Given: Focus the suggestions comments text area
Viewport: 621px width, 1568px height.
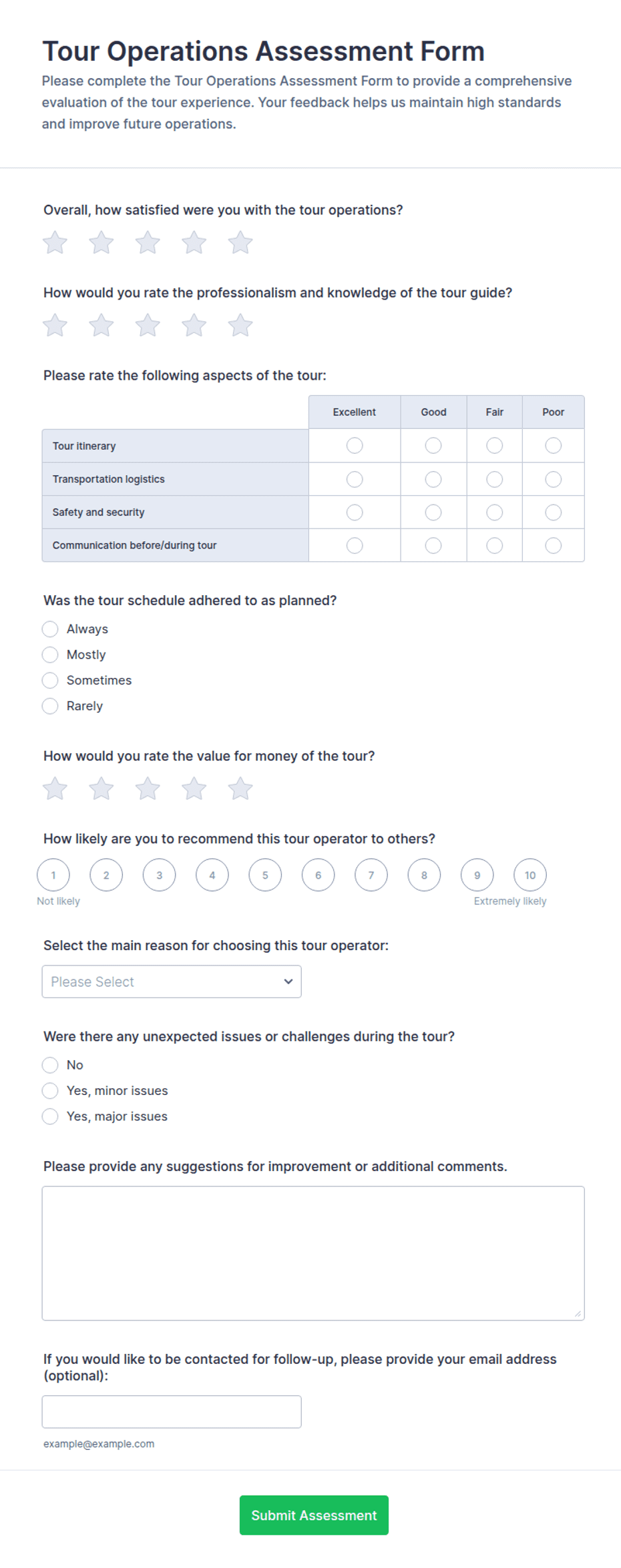Looking at the screenshot, I should [313, 1253].
